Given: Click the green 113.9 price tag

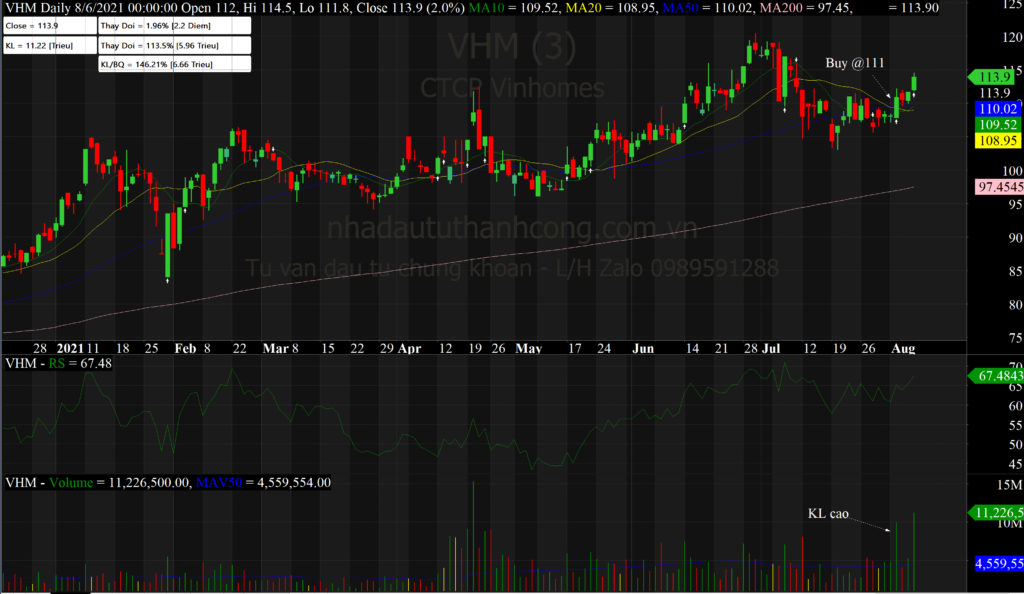Looking at the screenshot, I should click(x=995, y=77).
